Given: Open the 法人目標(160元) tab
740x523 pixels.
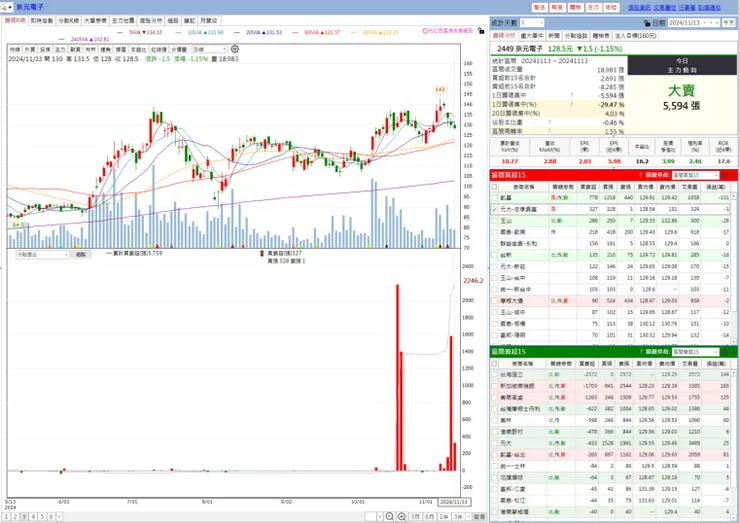Looking at the screenshot, I should pos(636,36).
